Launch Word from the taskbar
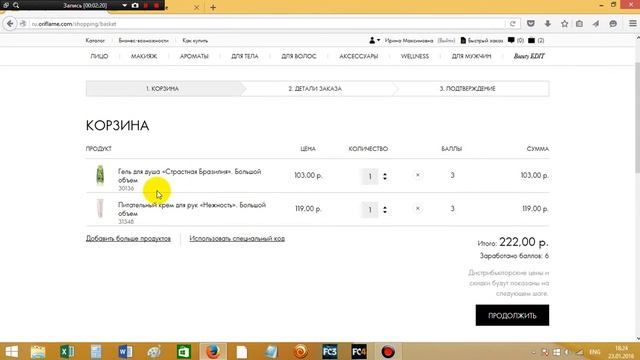This screenshot has height=360, width=640. coord(125,351)
